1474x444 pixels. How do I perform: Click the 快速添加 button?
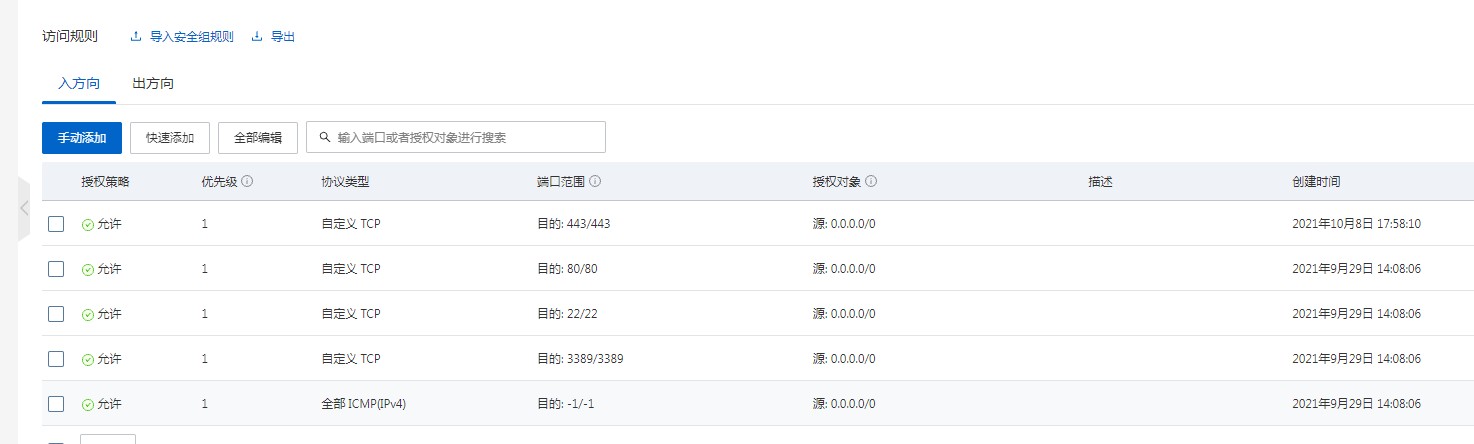coord(170,138)
